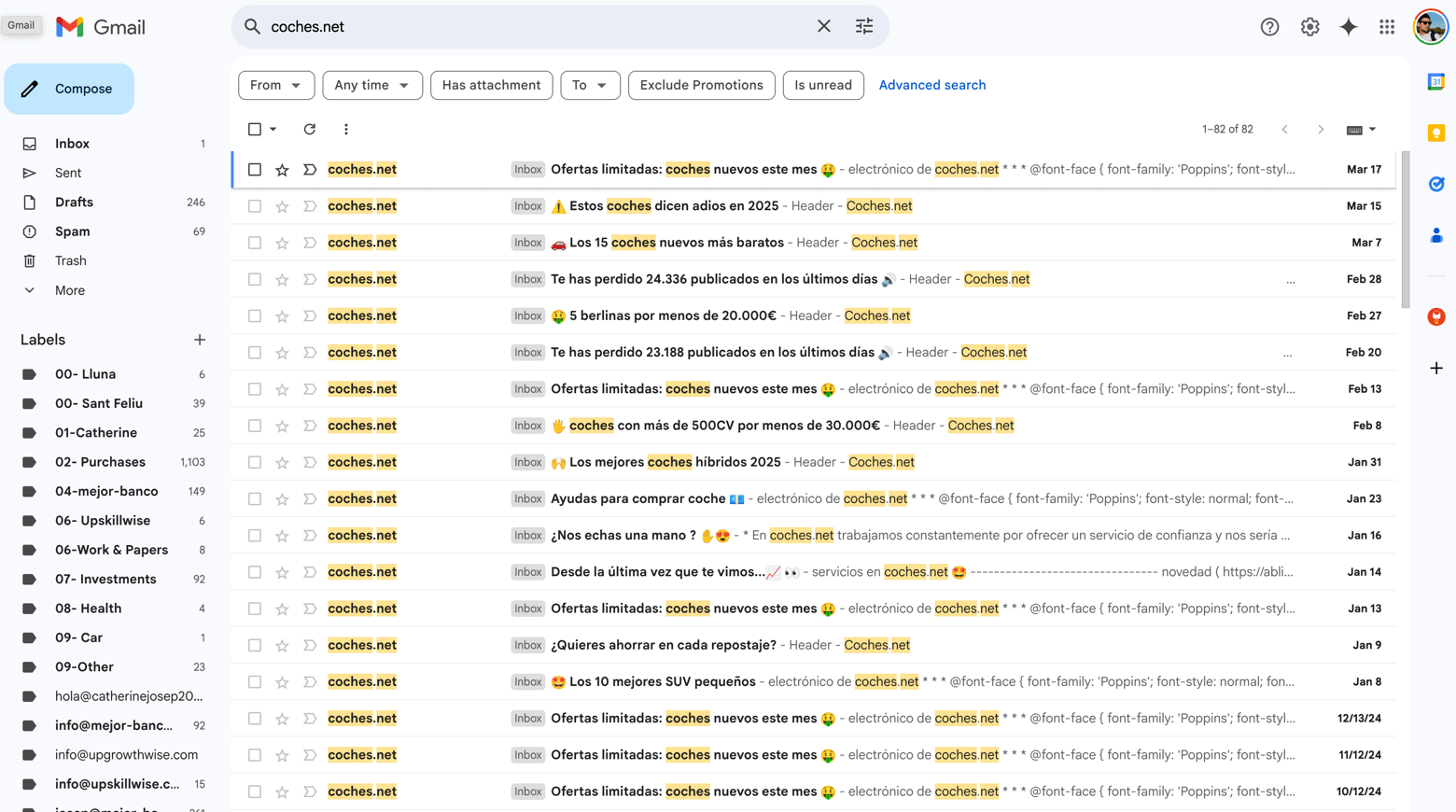Star the Jan 16 Nos echas una mano email
The height and width of the screenshot is (812, 1456).
(282, 536)
